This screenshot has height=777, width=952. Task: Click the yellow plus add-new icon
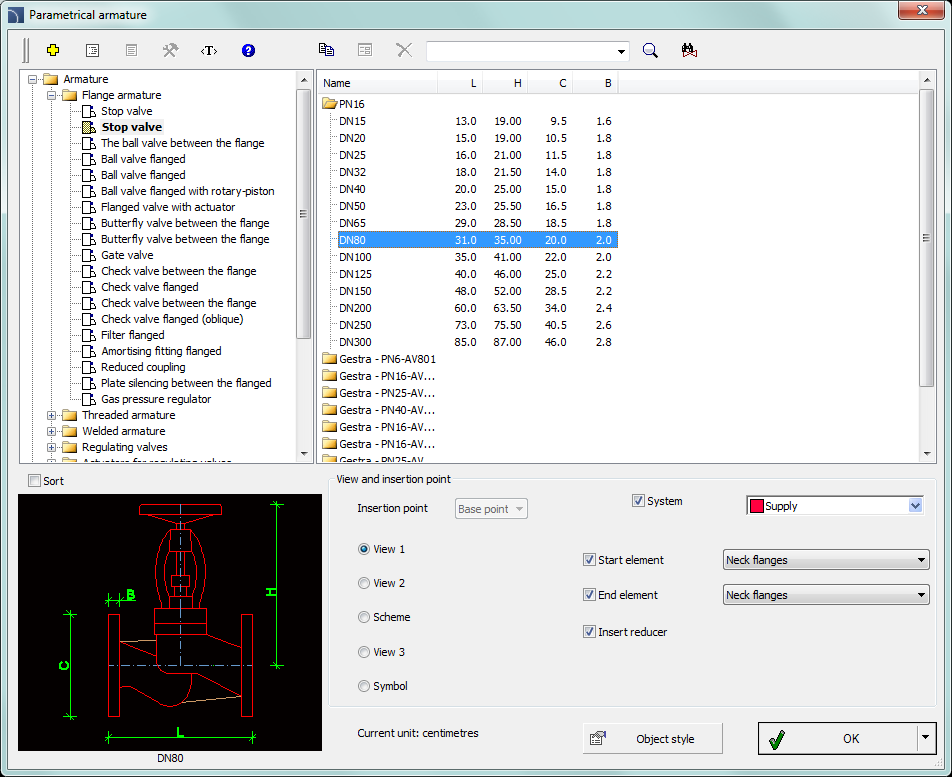pyautogui.click(x=54, y=50)
